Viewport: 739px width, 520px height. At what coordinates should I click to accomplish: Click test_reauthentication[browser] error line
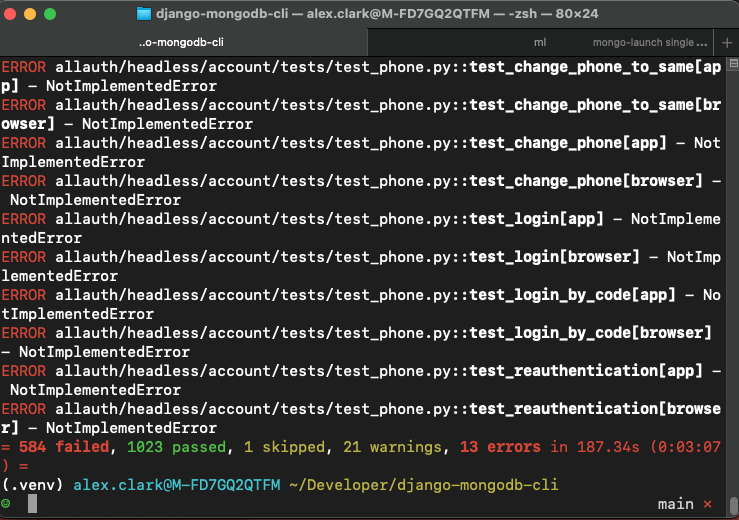pyautogui.click(x=361, y=418)
